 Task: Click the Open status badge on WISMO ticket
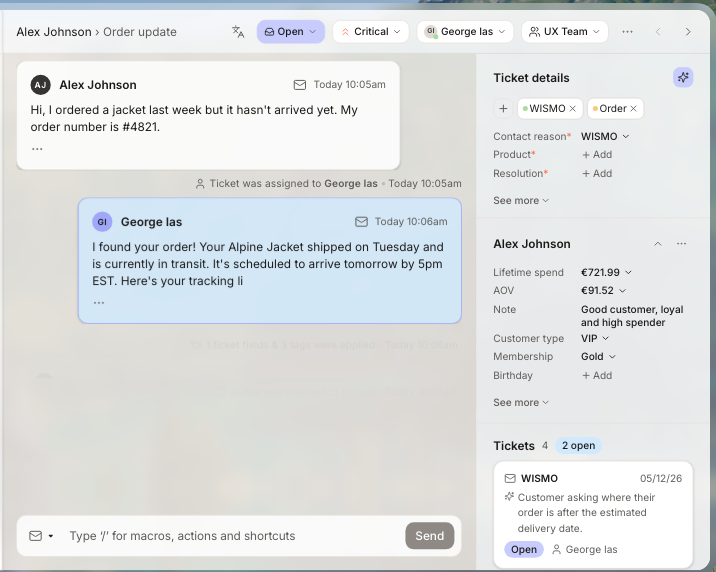pos(524,549)
